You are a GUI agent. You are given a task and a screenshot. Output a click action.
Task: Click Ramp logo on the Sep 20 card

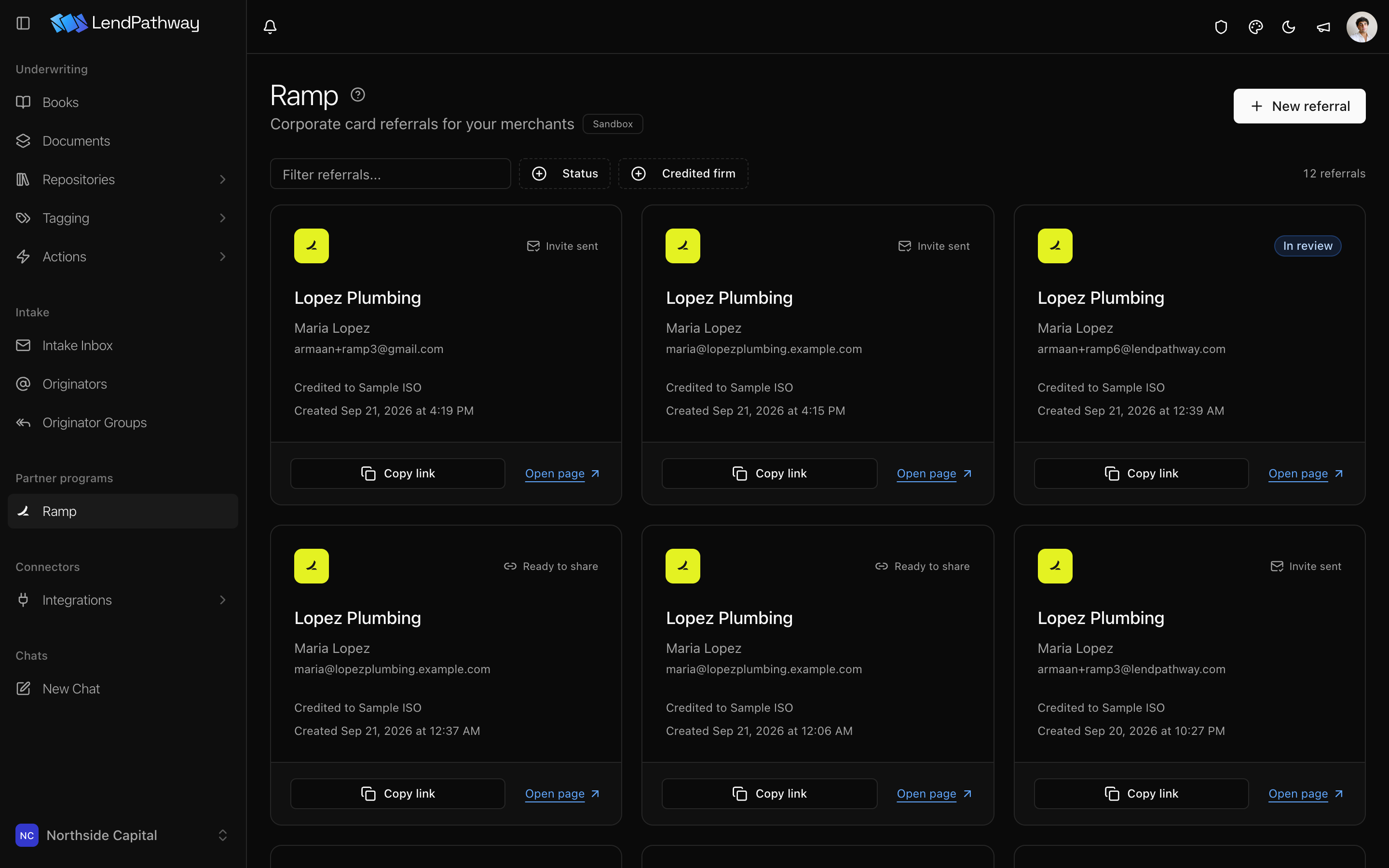point(1055,566)
